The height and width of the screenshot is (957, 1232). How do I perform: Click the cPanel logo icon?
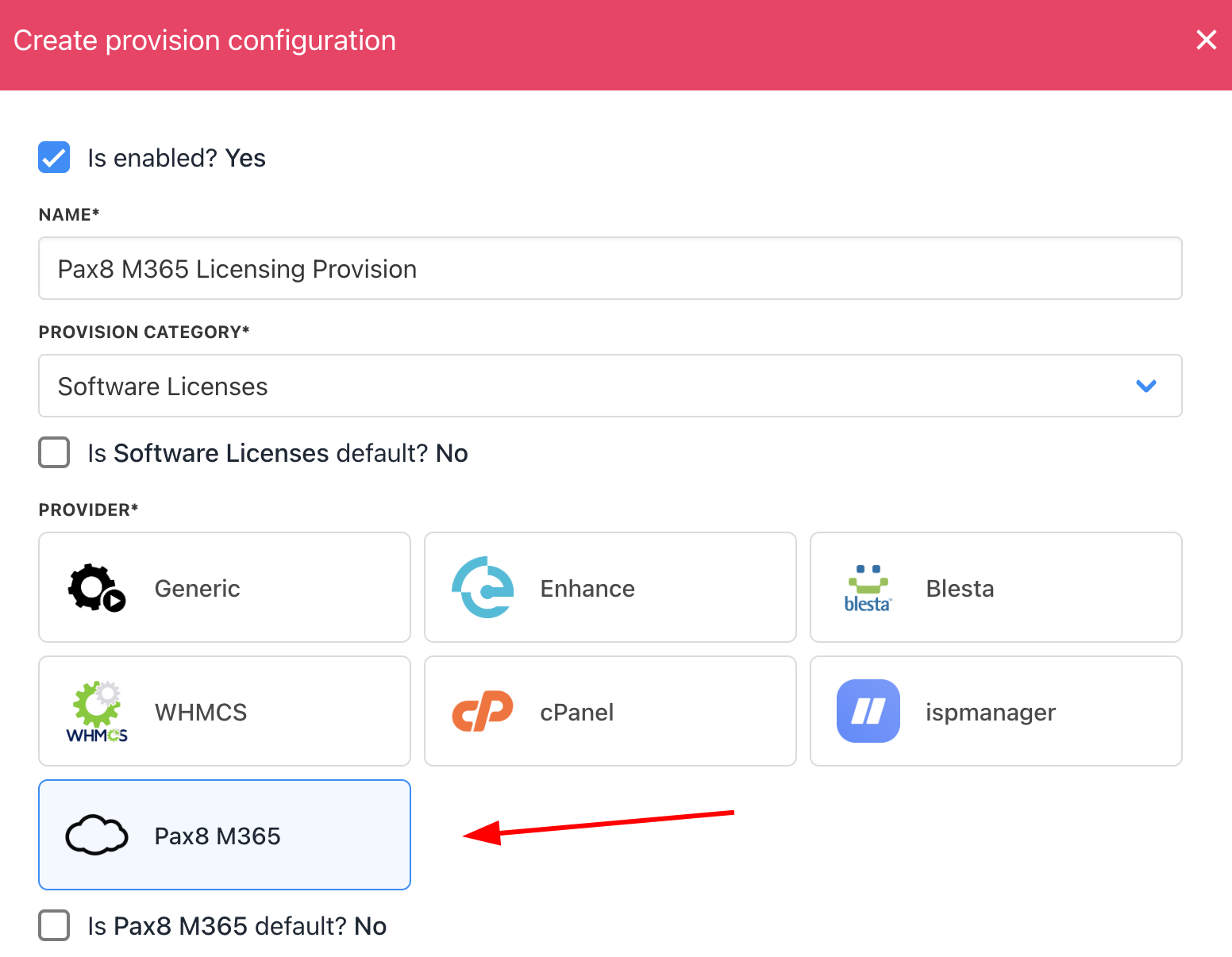483,711
